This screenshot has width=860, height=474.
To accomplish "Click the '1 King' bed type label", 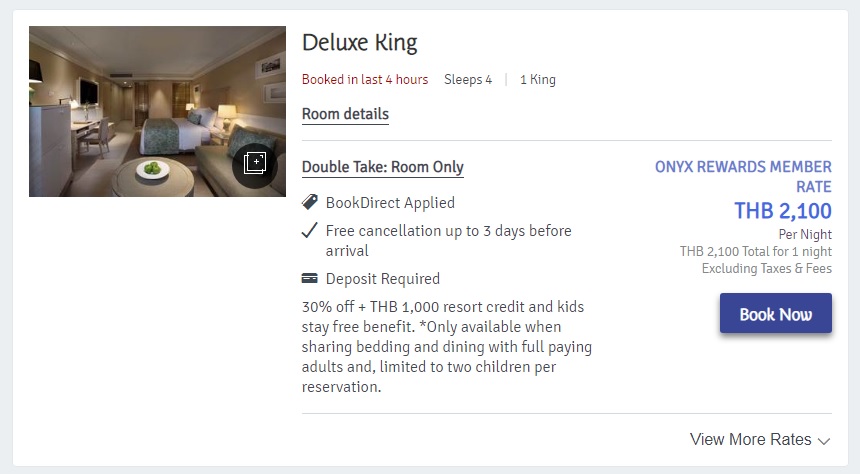I will tap(538, 80).
